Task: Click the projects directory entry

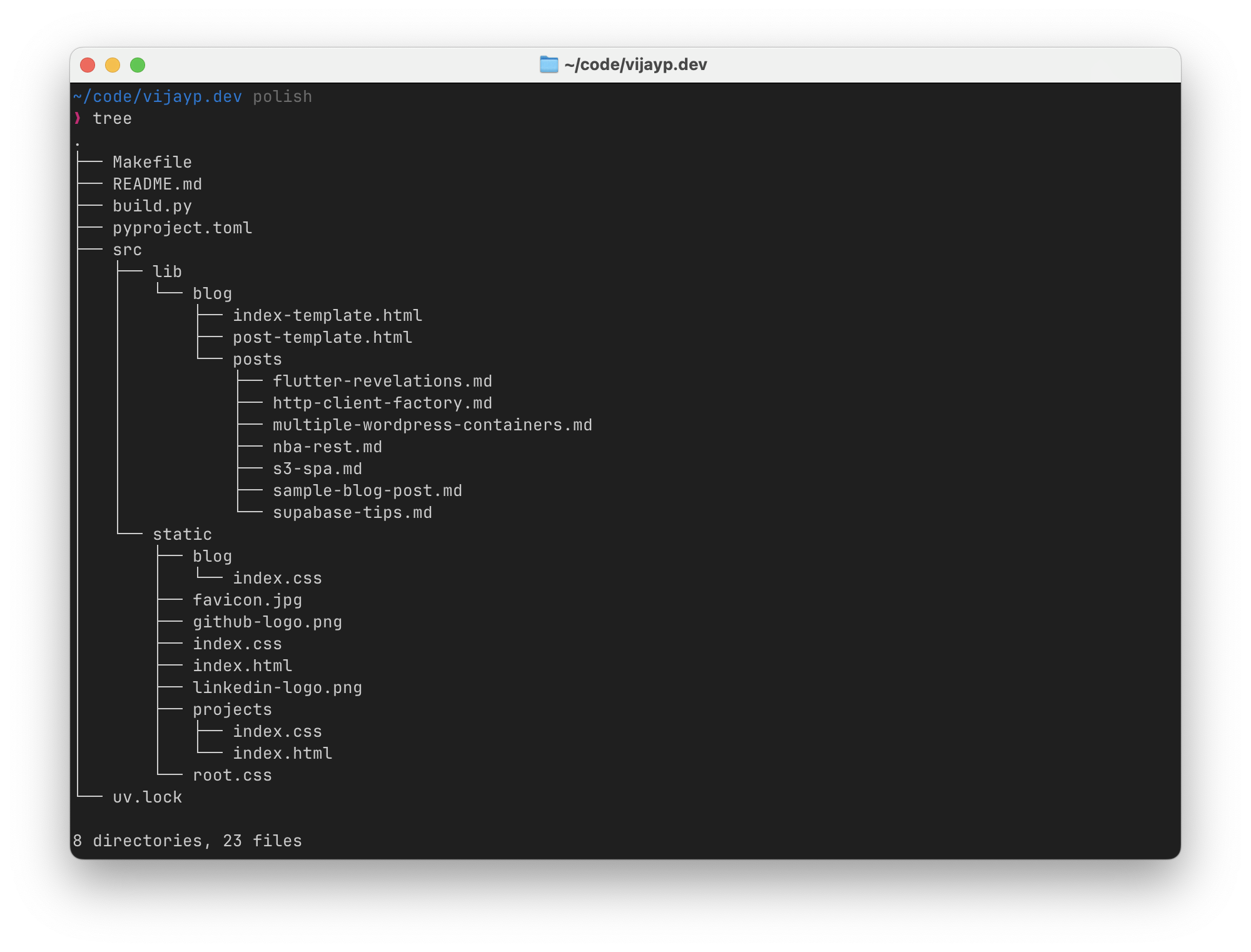Action: click(232, 709)
